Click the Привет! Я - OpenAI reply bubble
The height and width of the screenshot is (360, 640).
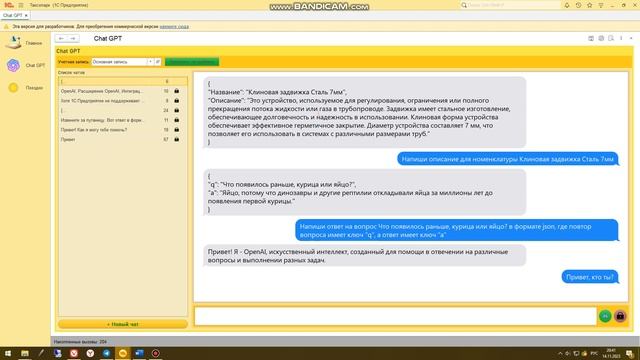[364, 256]
